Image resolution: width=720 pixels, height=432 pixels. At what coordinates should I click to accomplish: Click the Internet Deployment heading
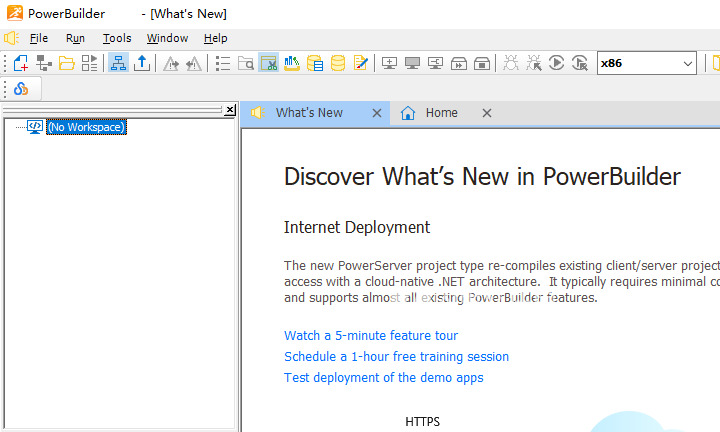[357, 228]
